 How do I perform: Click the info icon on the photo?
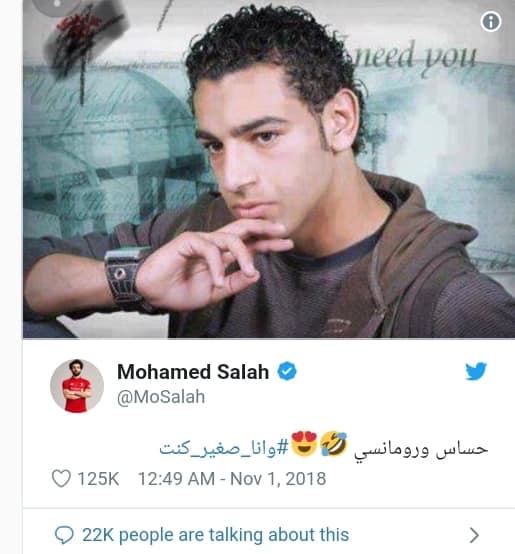[491, 22]
